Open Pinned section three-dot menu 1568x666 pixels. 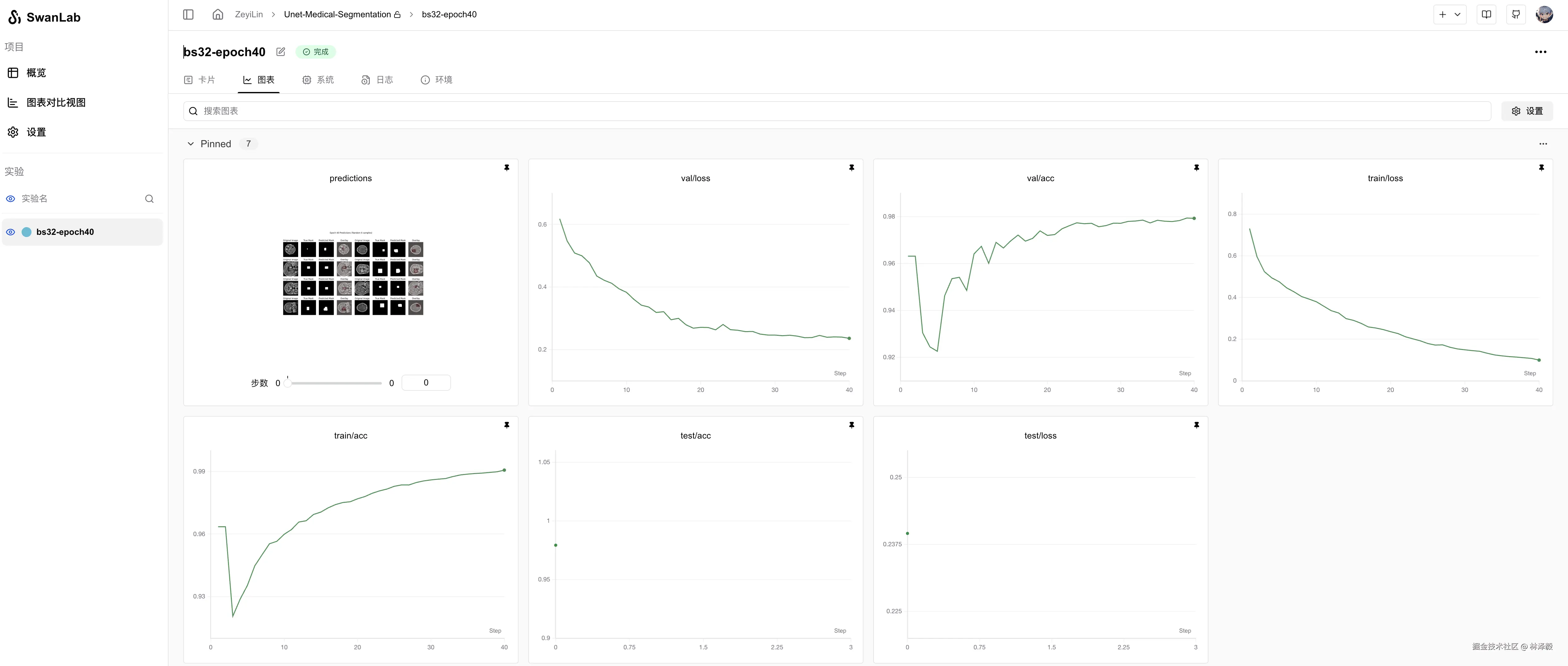[x=1542, y=144]
